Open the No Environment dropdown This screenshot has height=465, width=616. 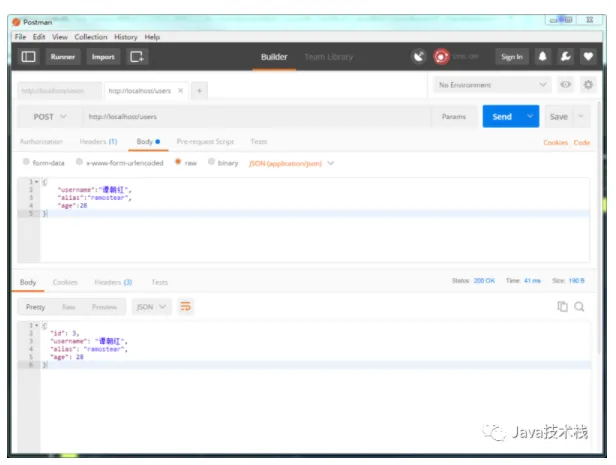(x=492, y=85)
